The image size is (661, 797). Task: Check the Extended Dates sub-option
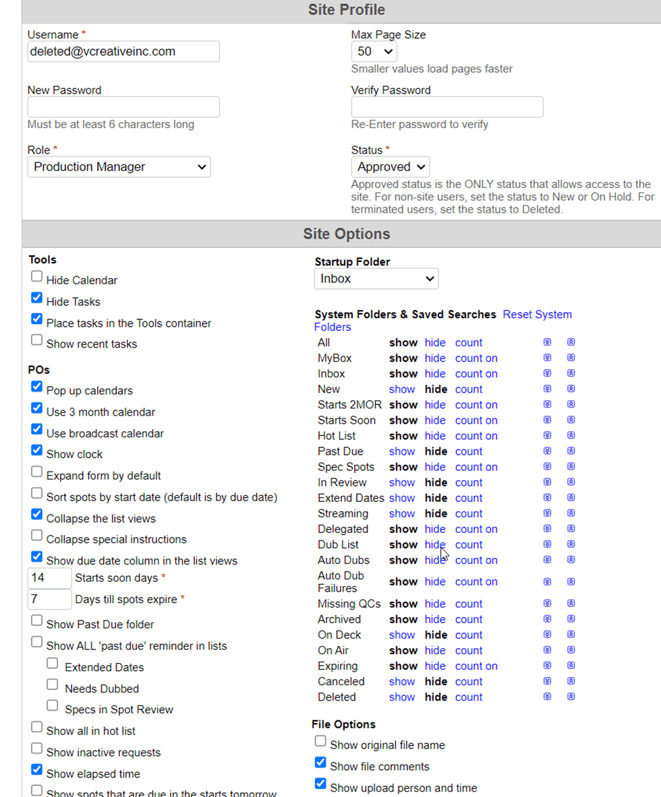click(52, 663)
